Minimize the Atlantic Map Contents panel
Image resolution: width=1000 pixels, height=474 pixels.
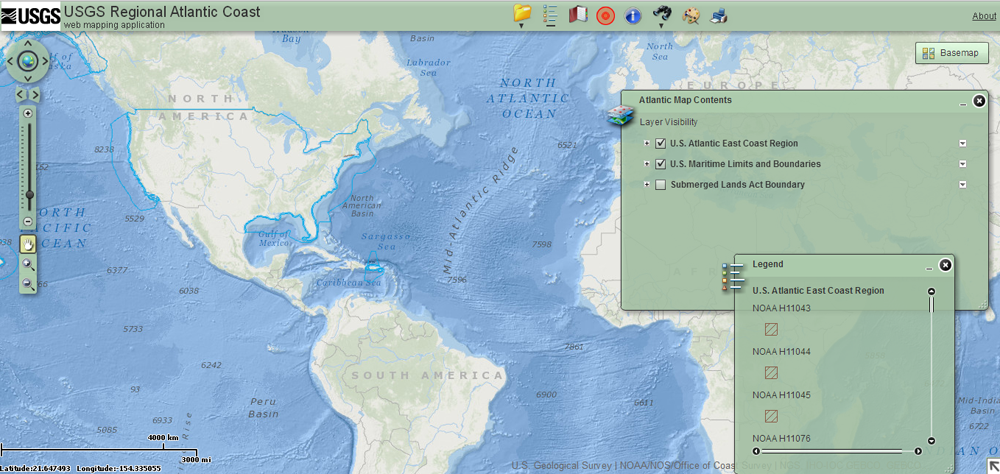click(x=963, y=103)
